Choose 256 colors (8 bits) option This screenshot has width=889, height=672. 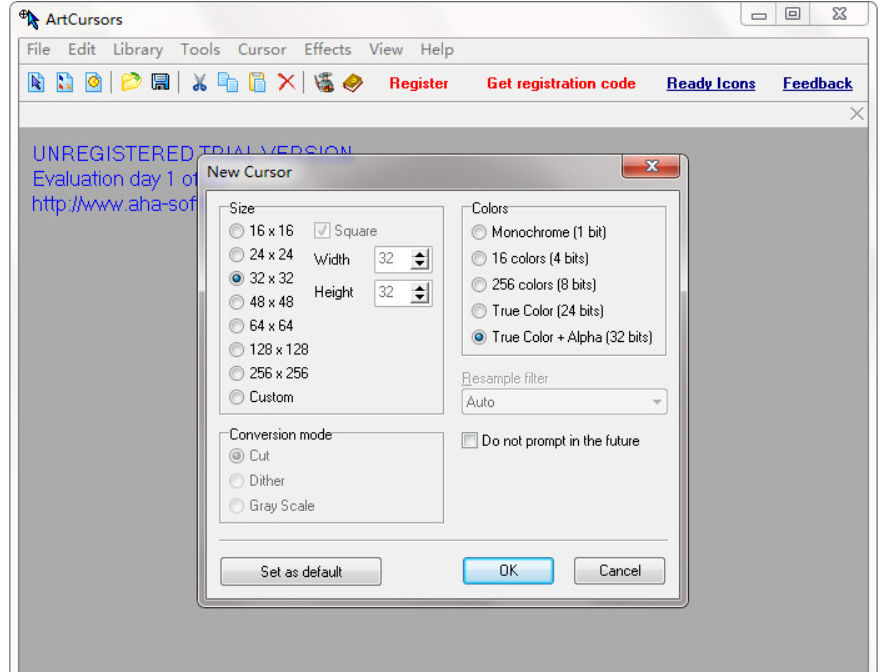pos(479,285)
